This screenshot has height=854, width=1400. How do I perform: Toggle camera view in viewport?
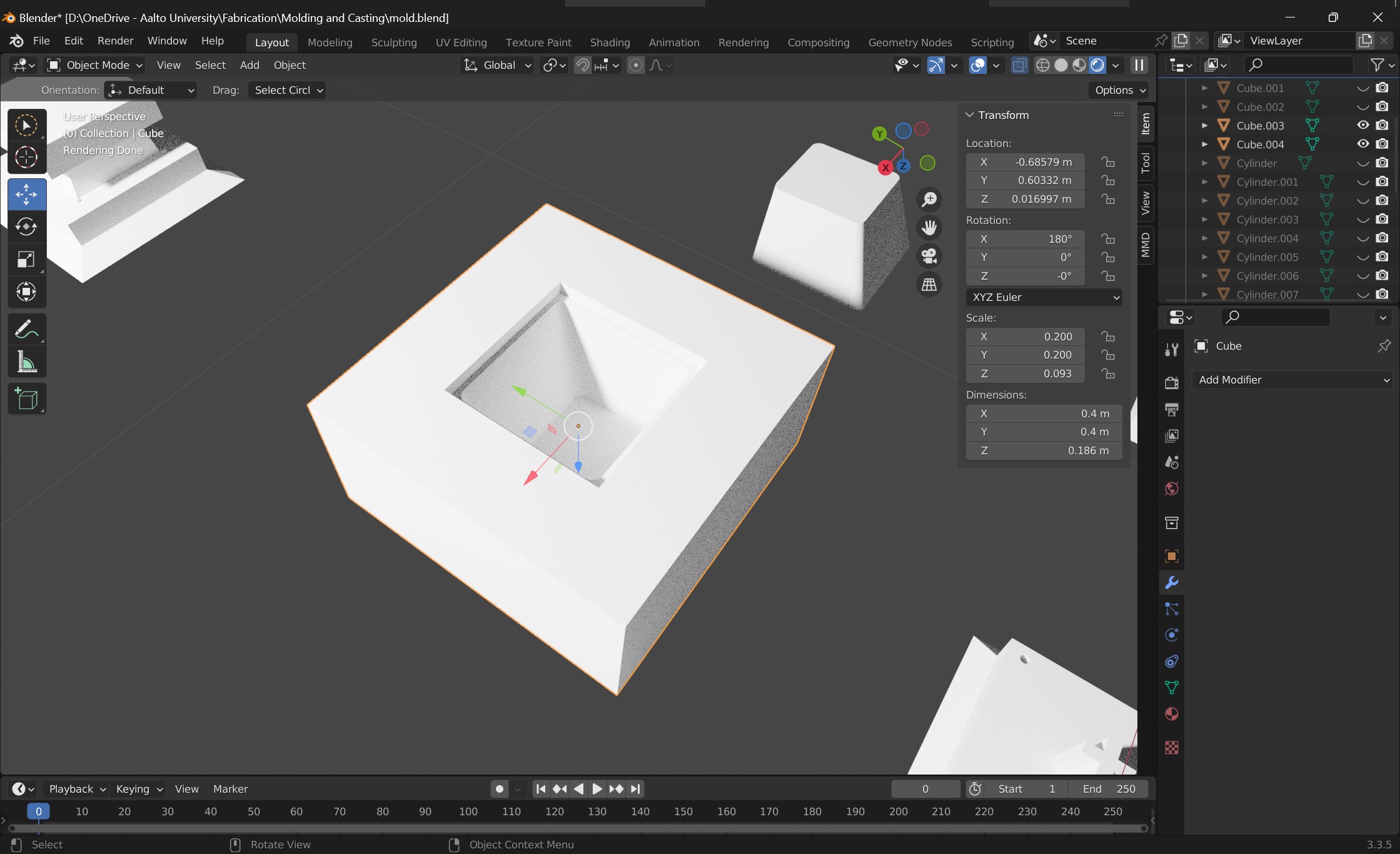coord(929,256)
